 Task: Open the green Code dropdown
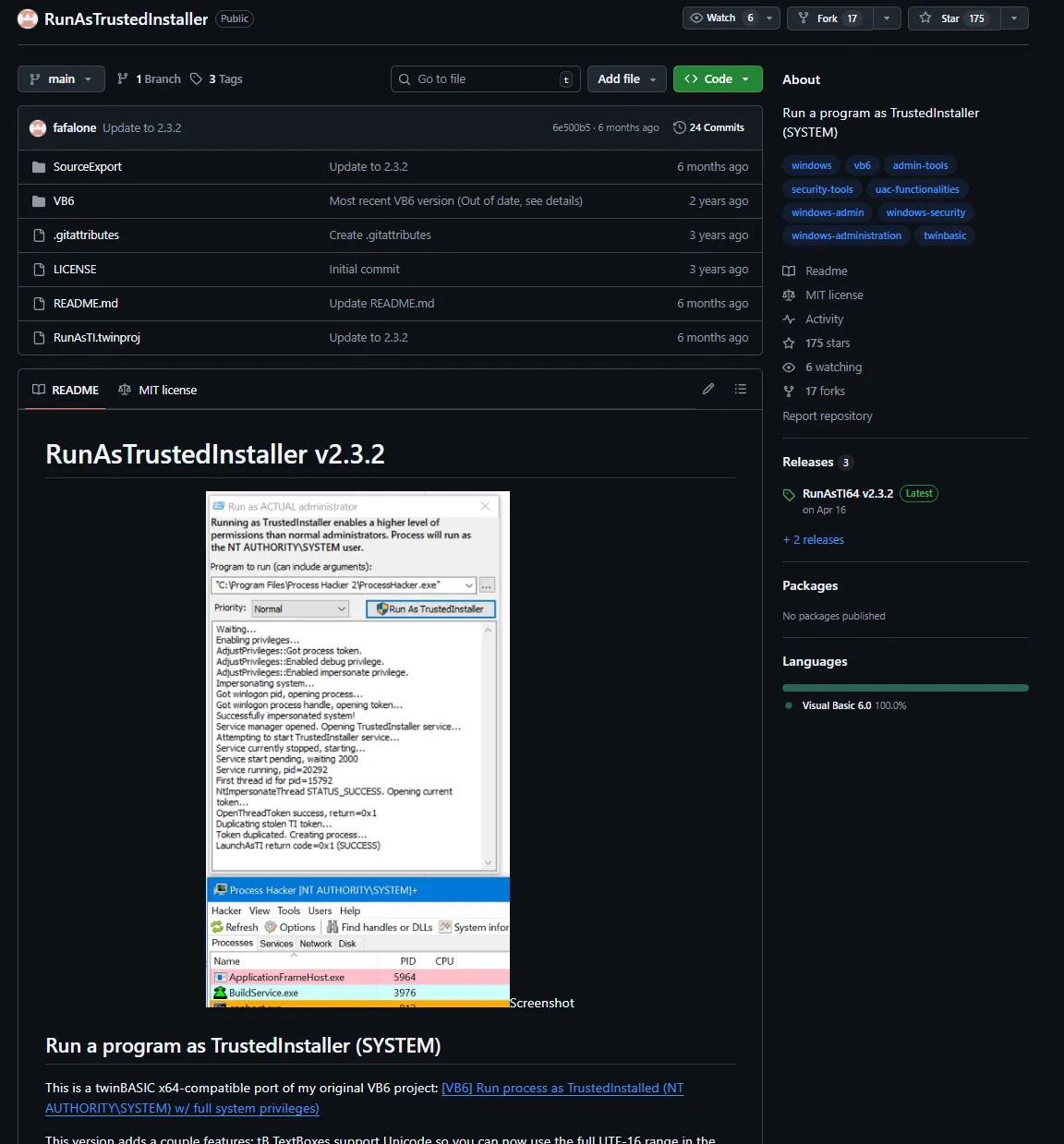point(718,79)
